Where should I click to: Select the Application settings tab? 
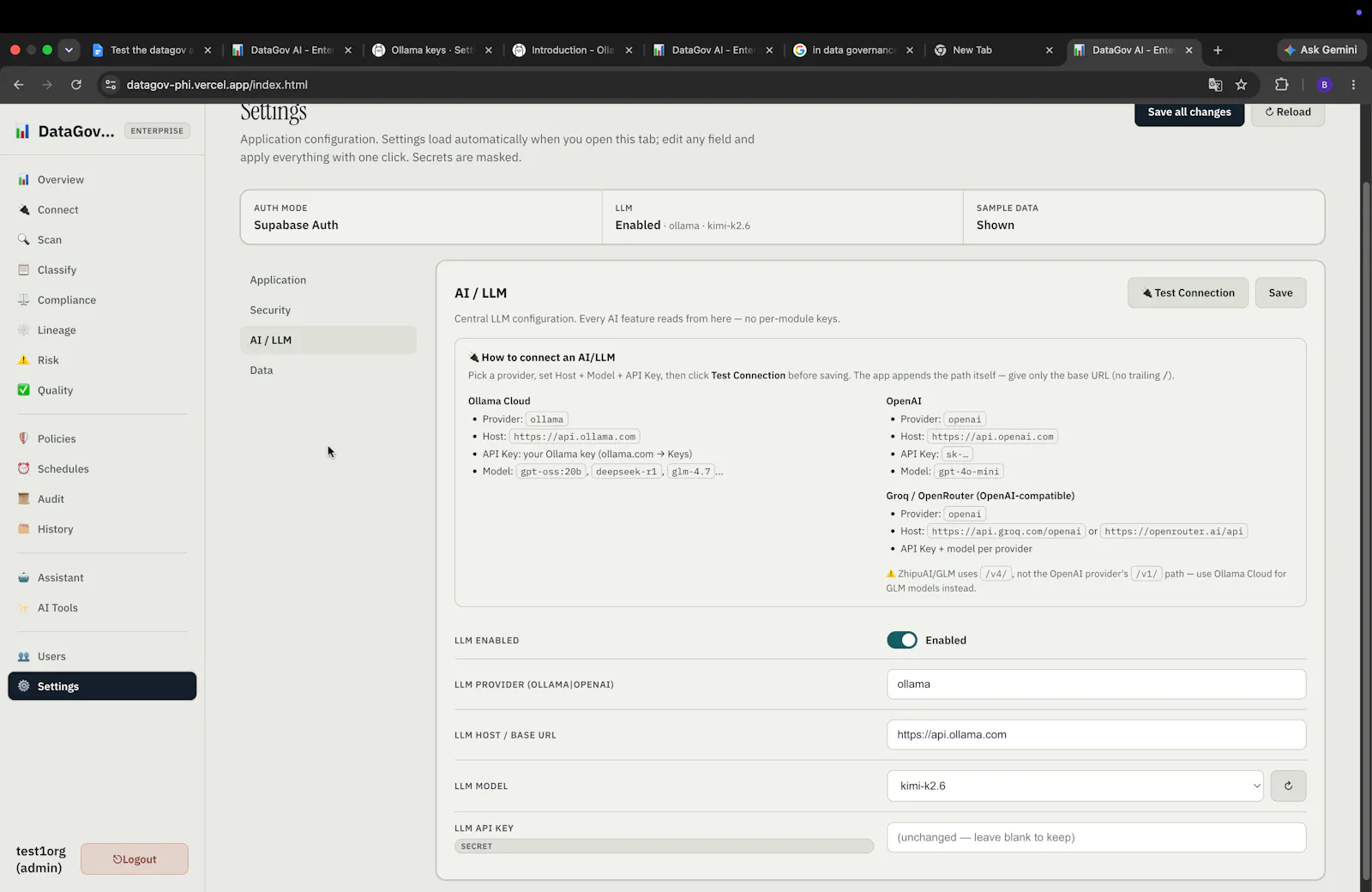328,280
